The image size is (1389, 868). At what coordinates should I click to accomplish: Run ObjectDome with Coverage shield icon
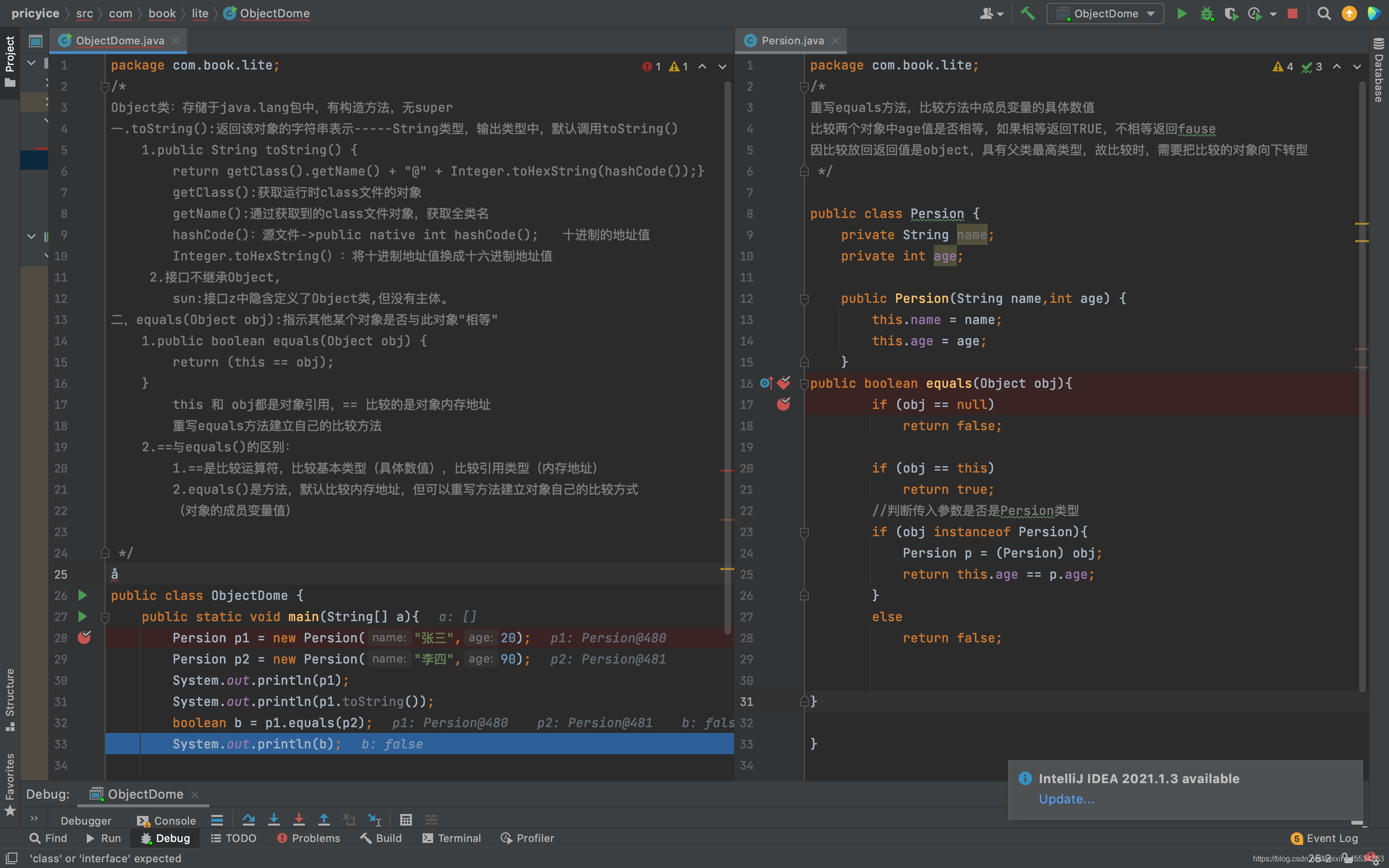pyautogui.click(x=1233, y=13)
